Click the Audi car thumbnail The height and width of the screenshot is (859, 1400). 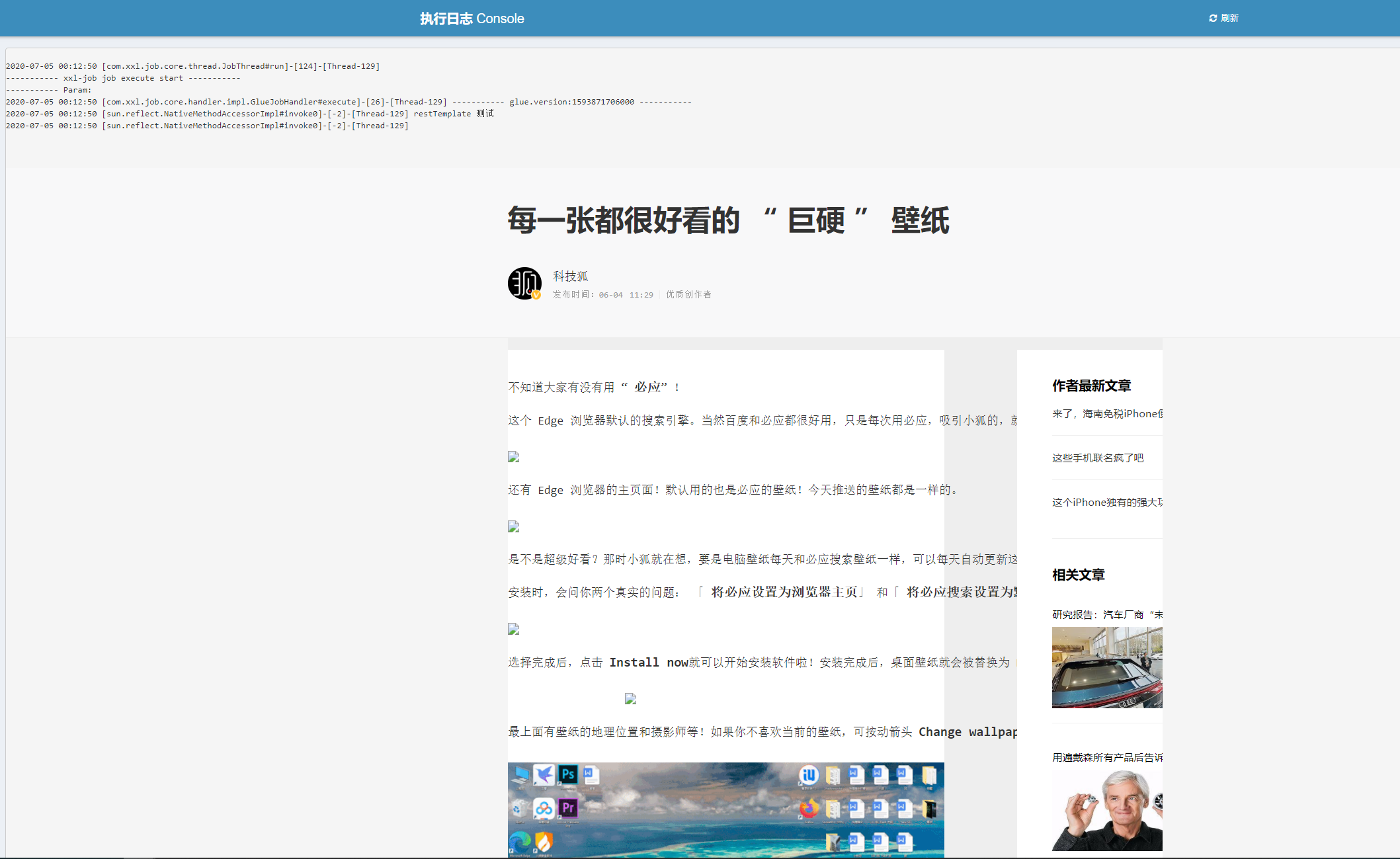coord(1106,667)
